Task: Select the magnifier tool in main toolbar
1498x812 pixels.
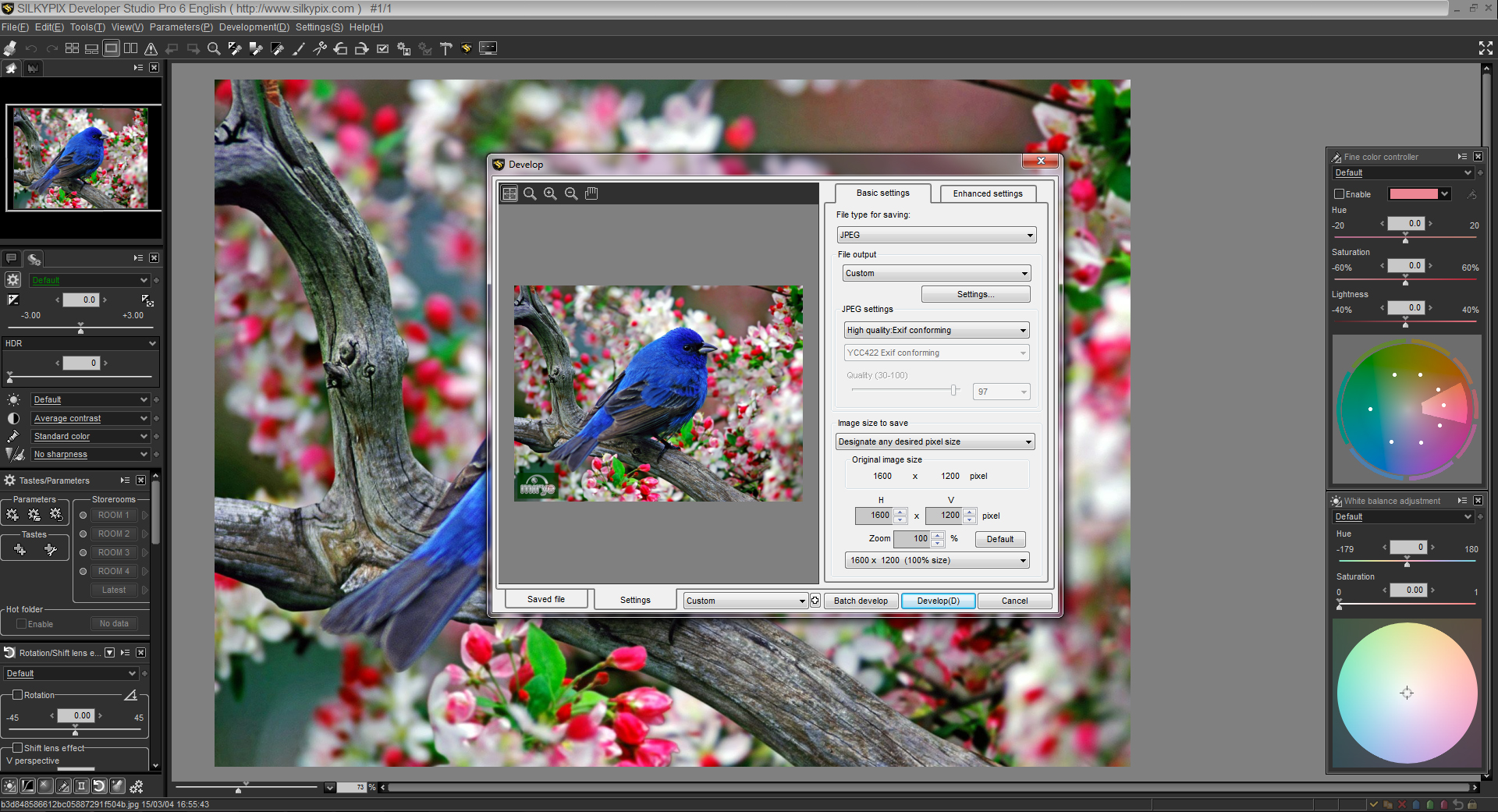Action: click(x=213, y=48)
